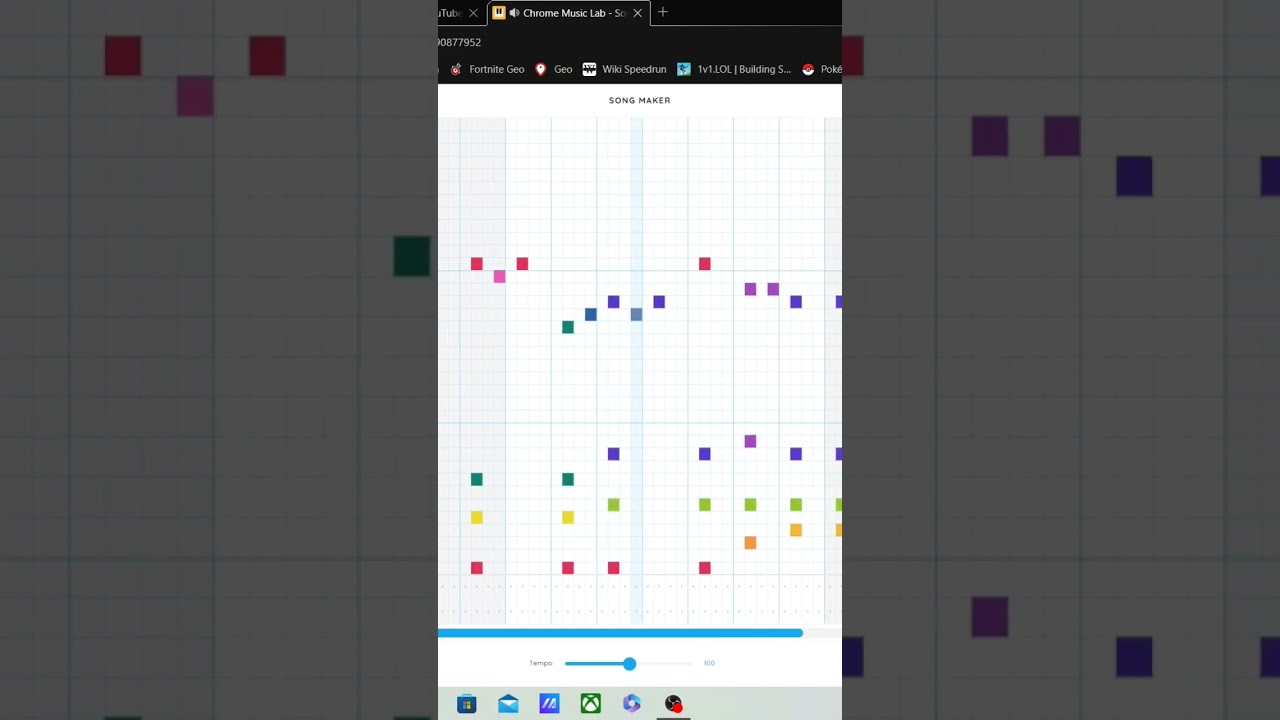Open a new browser tab

662,12
